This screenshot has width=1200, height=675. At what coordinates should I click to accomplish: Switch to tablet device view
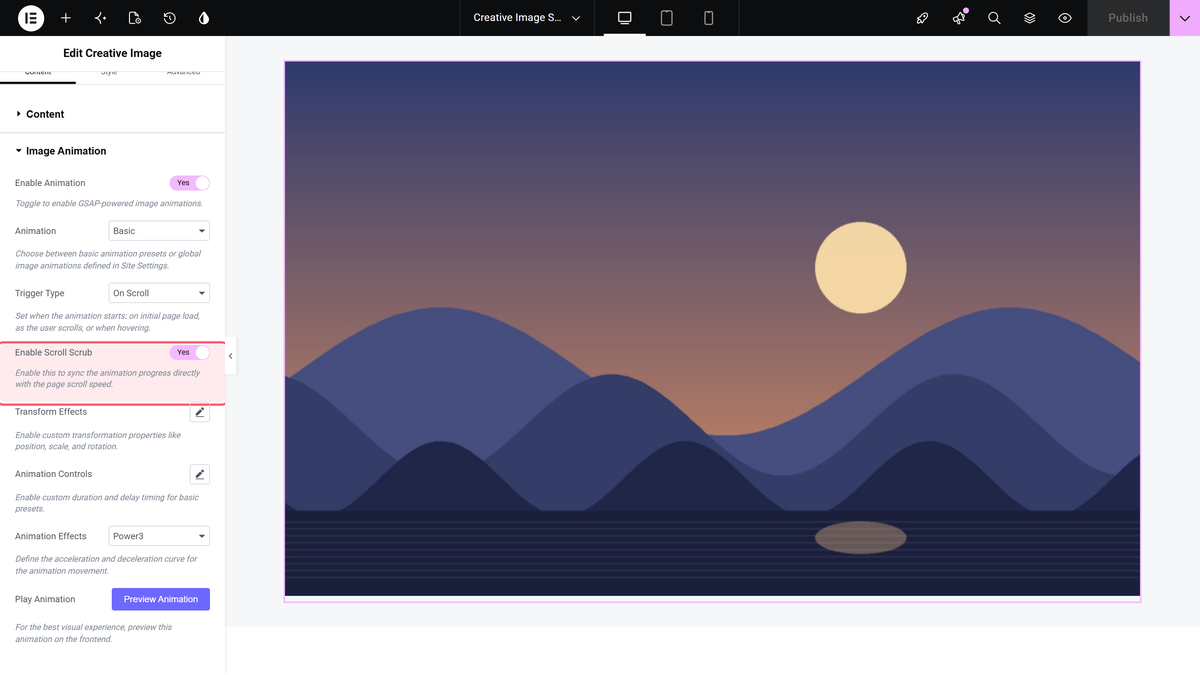(667, 18)
